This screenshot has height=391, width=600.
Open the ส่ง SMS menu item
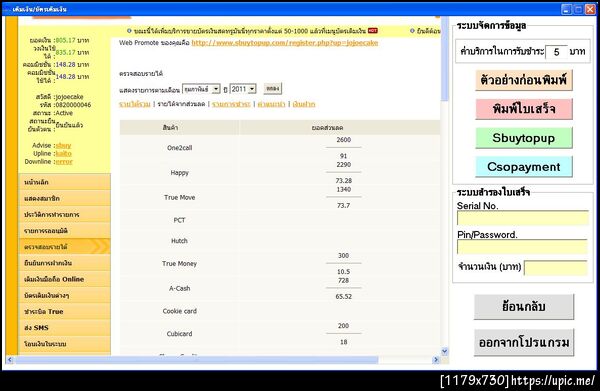[64, 327]
